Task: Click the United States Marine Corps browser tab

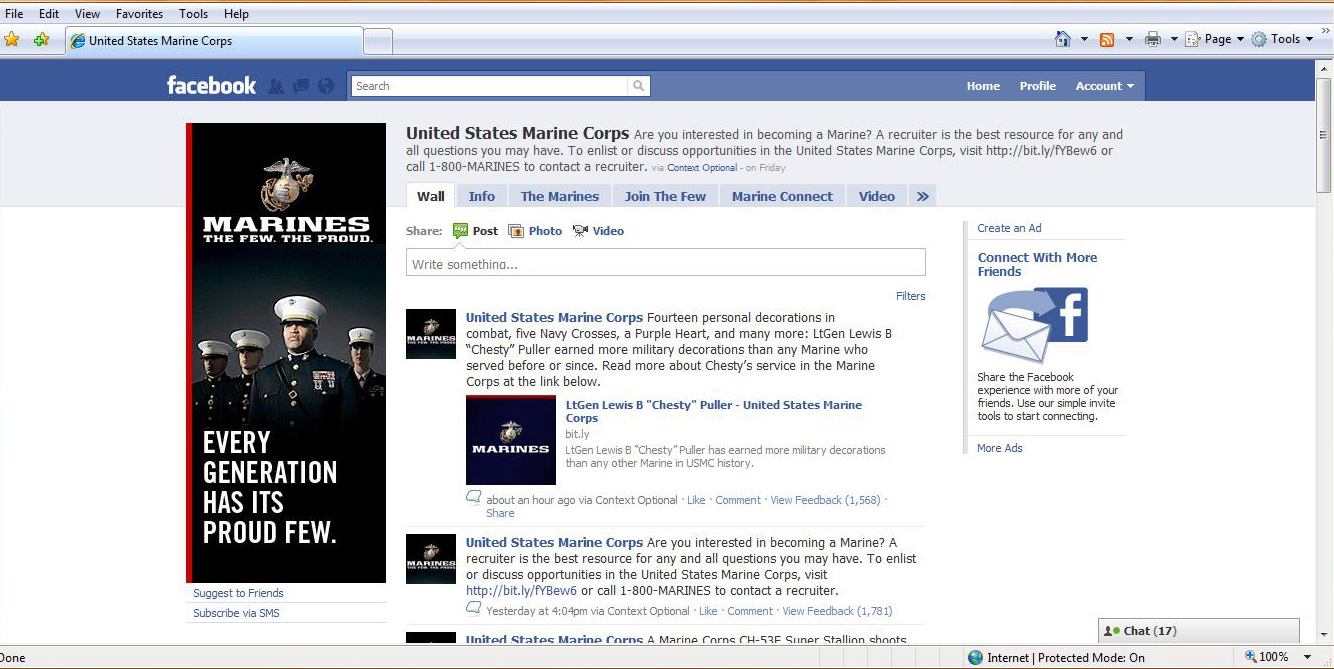Action: point(214,41)
